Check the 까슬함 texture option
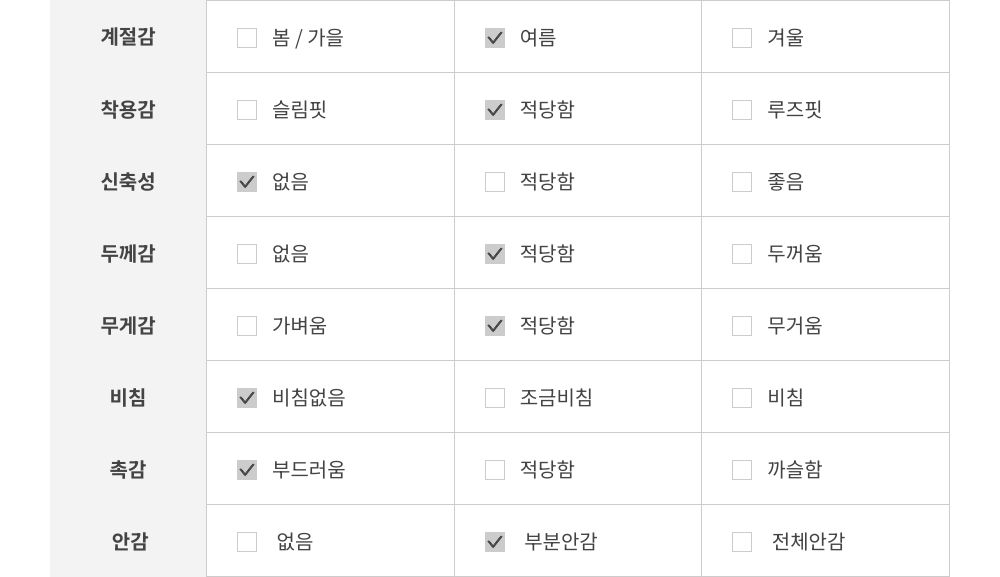Viewport: 1000px width, 577px height. pyautogui.click(x=742, y=470)
